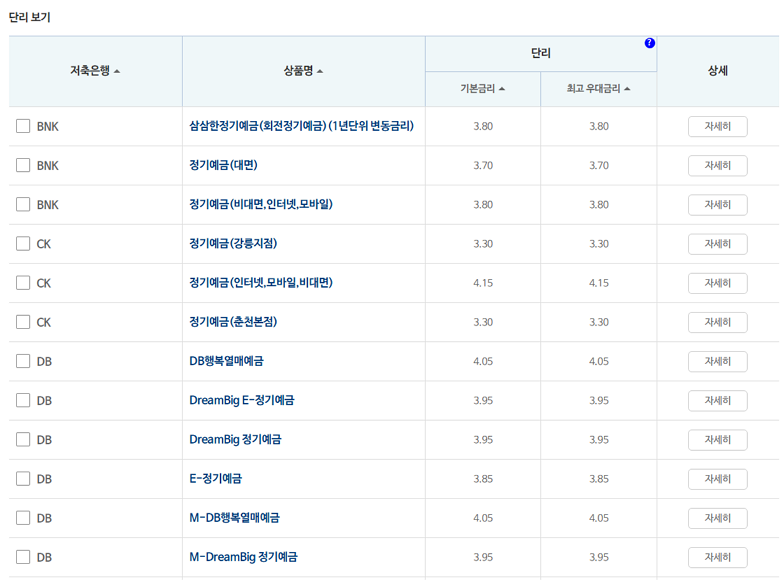Click 기본금리 3.85 in E-정기예금 row
784x580 pixels.
pyautogui.click(x=483, y=479)
